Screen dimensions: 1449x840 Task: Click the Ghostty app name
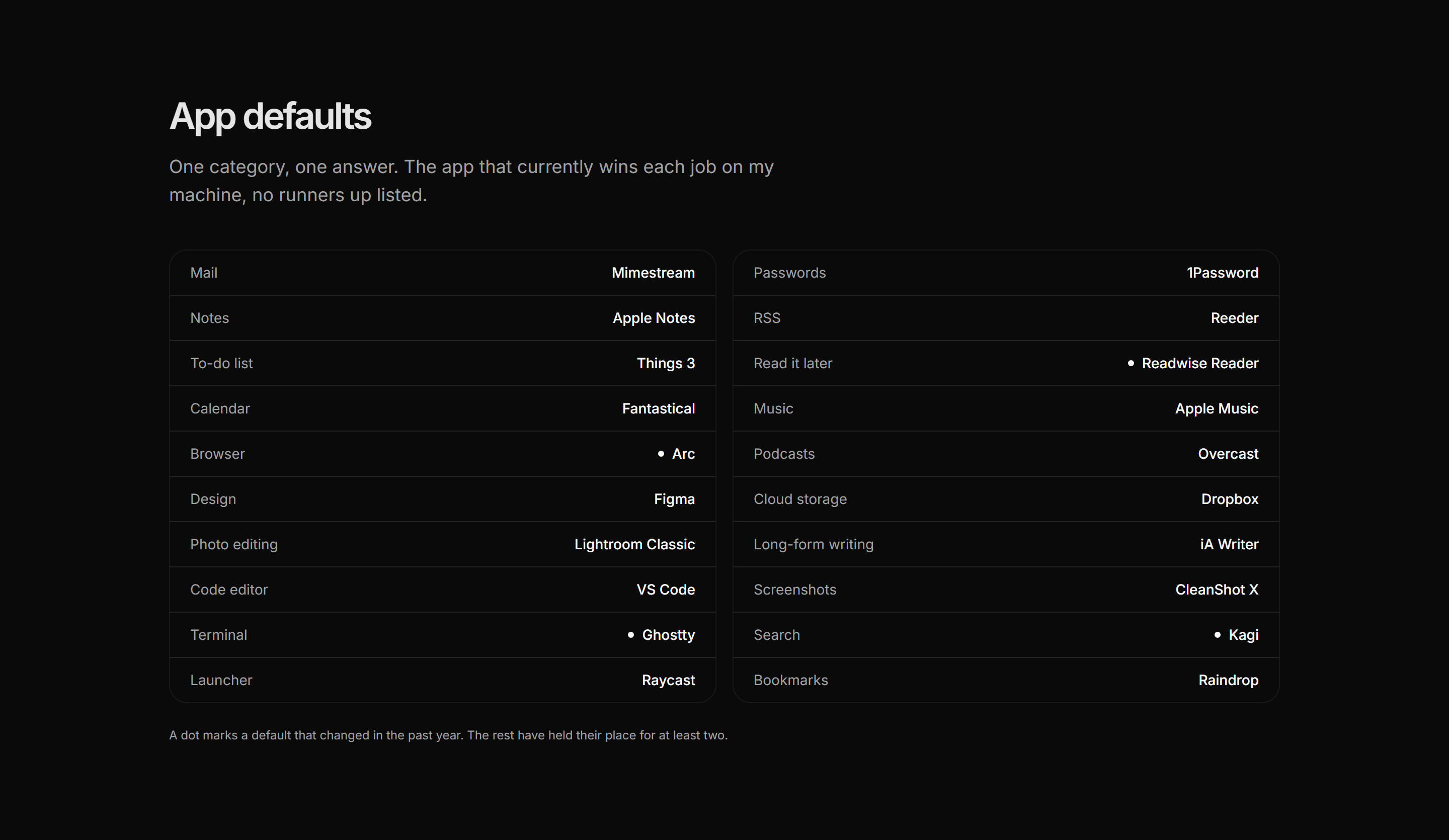(x=669, y=635)
